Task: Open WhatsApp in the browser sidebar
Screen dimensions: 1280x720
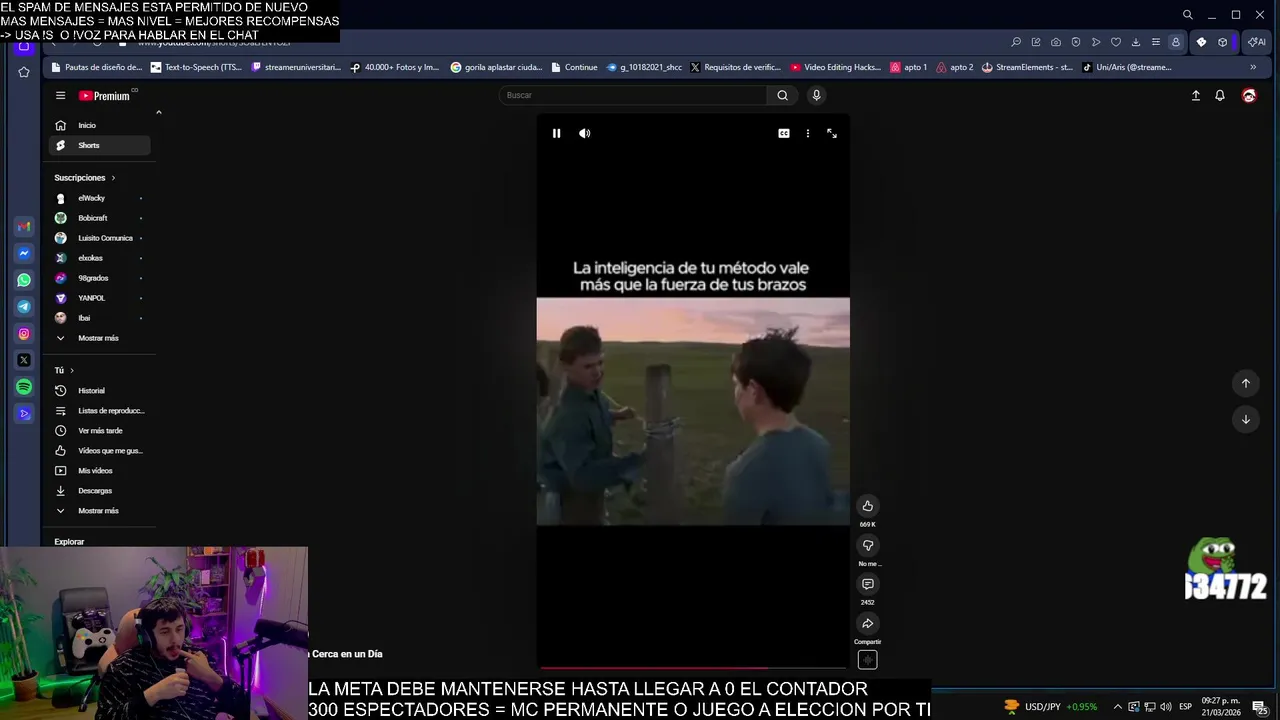Action: click(24, 280)
